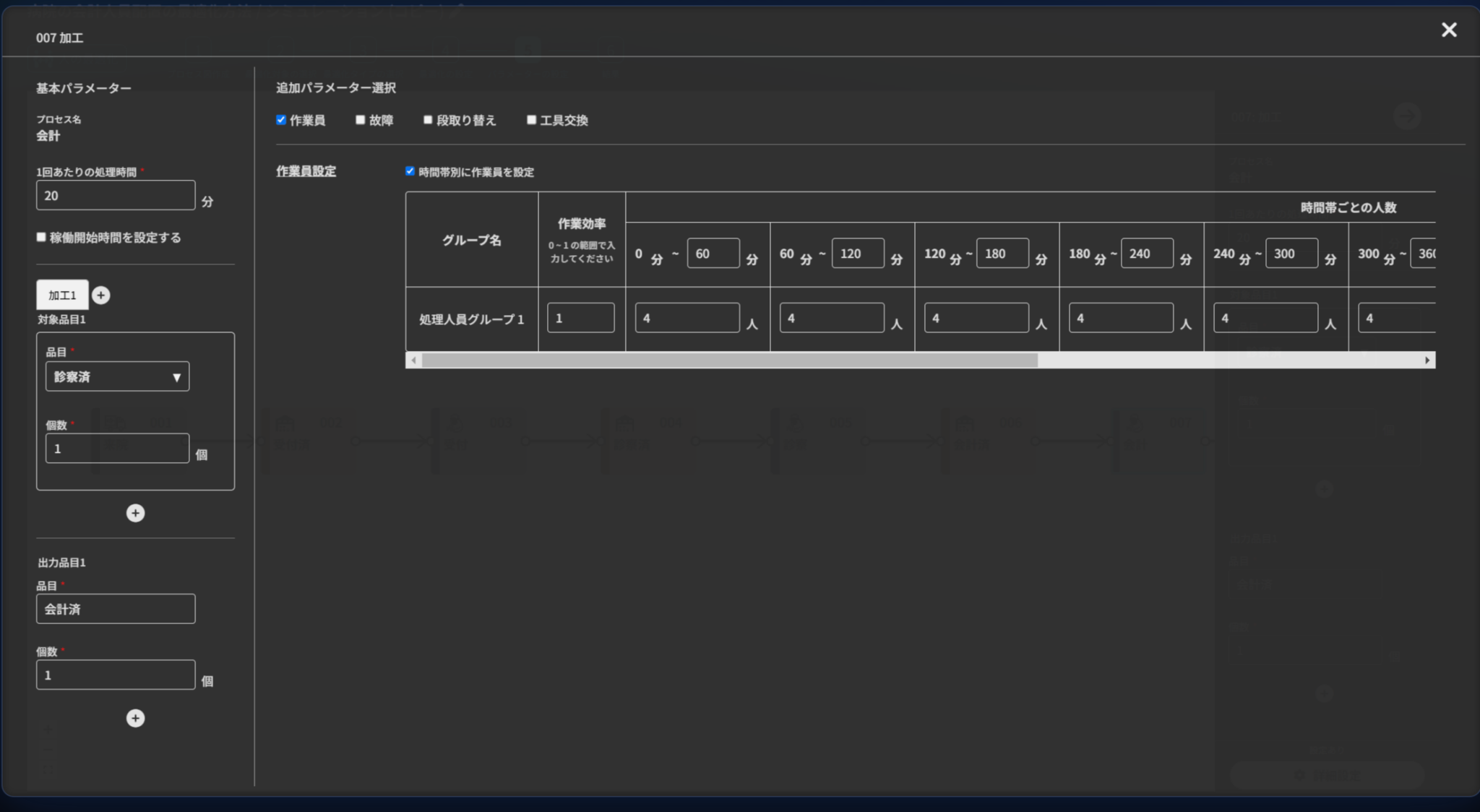Image resolution: width=1480 pixels, height=812 pixels.
Task: Click the plus icon next to 加工1 tab
Action: pos(101,295)
